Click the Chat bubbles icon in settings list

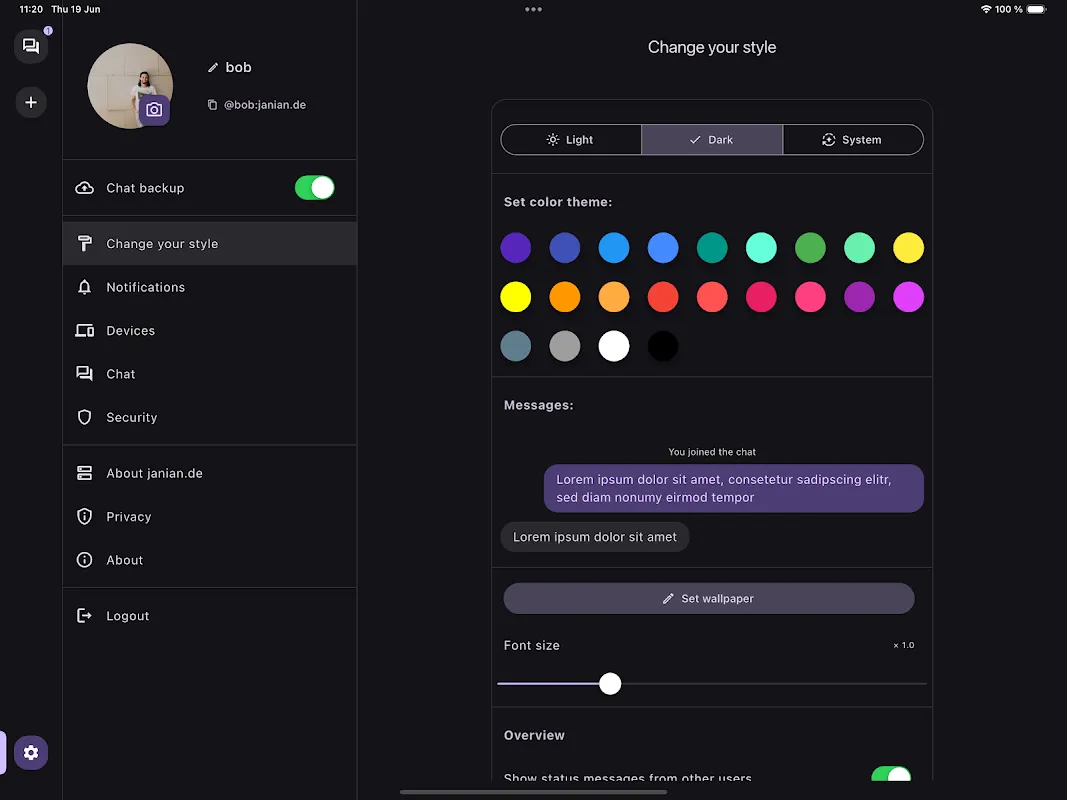pos(84,374)
